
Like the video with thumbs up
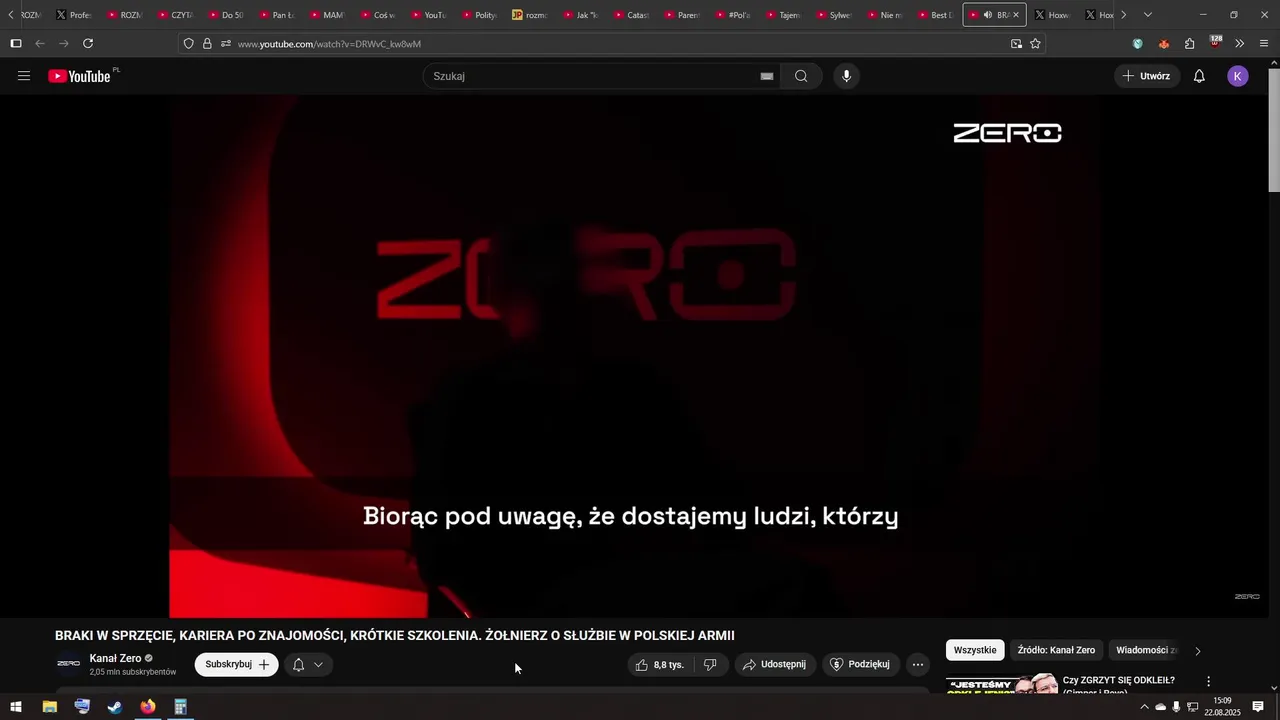click(660, 664)
